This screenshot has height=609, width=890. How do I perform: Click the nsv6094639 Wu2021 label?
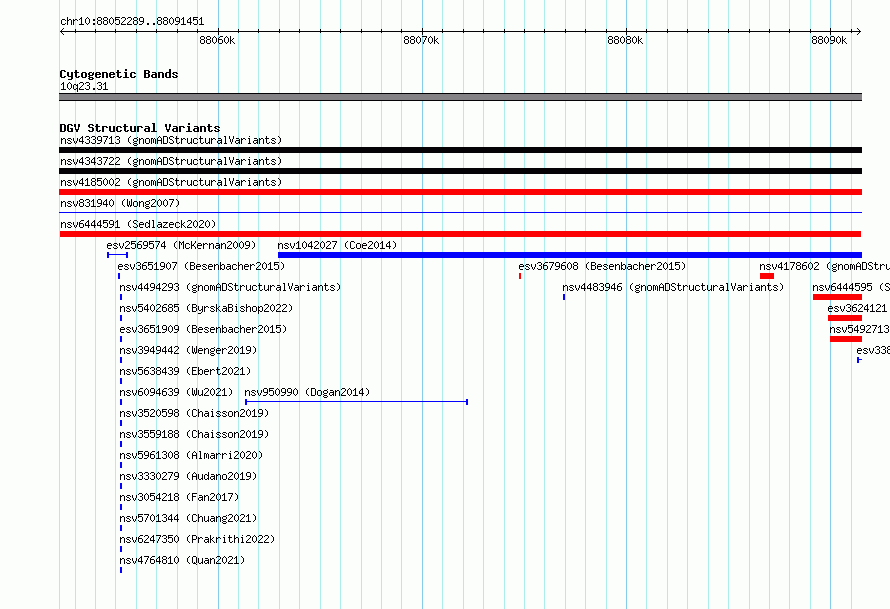[176, 392]
